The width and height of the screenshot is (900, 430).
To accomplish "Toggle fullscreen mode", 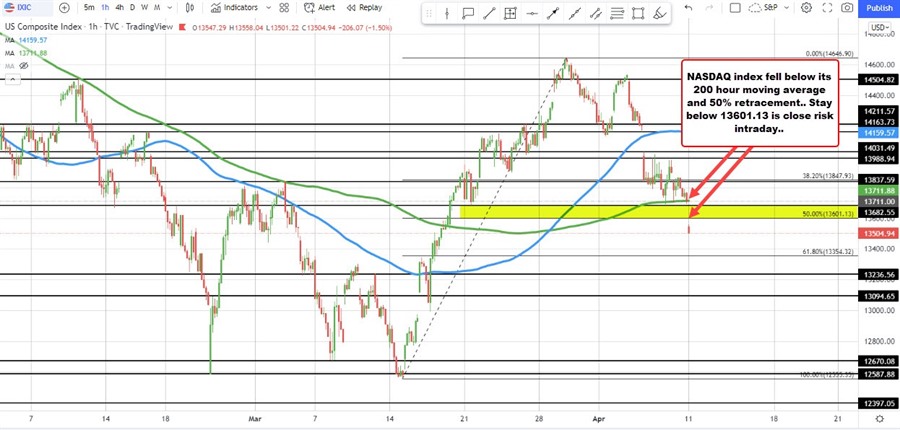I will coord(827,7).
